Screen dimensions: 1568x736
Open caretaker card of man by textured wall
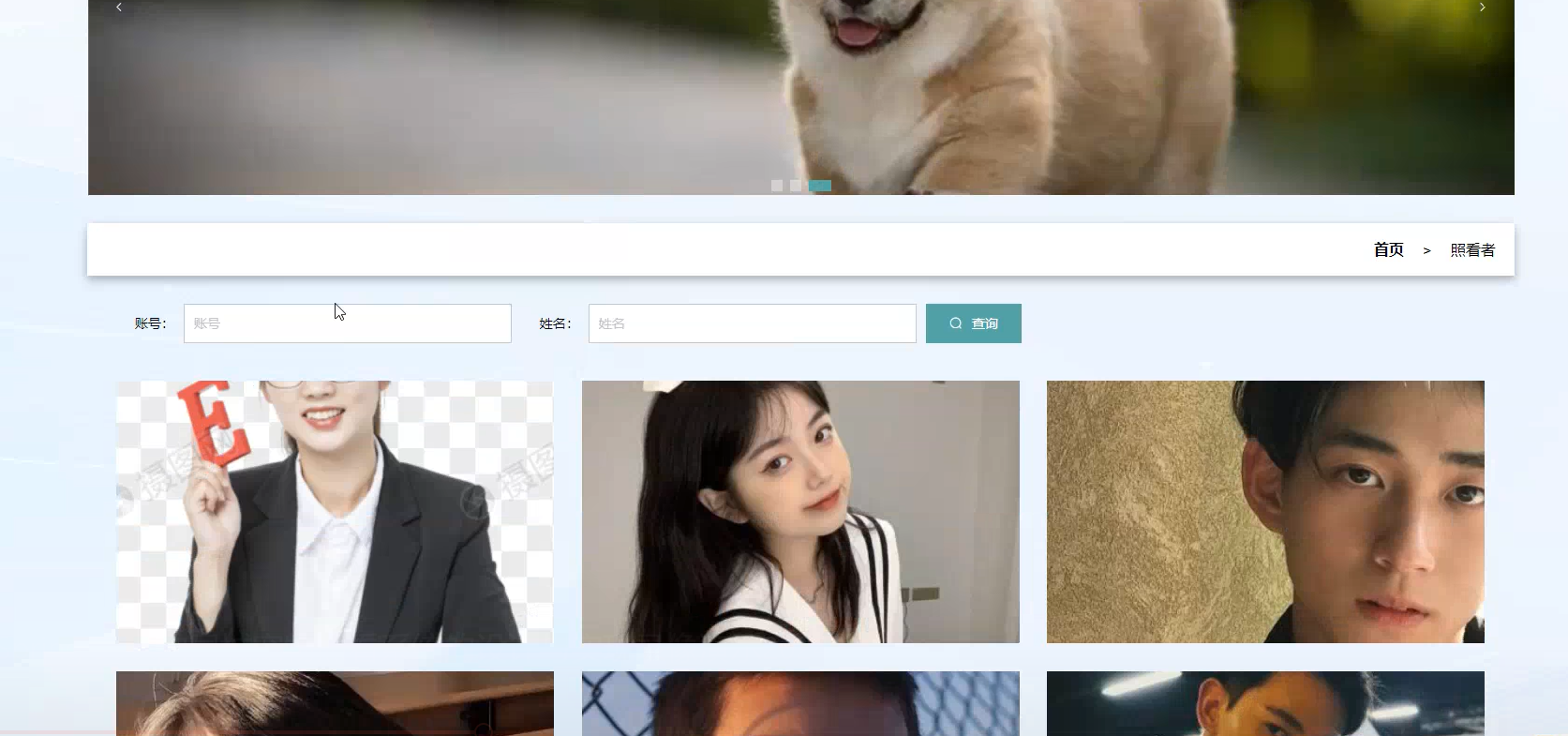[1265, 512]
